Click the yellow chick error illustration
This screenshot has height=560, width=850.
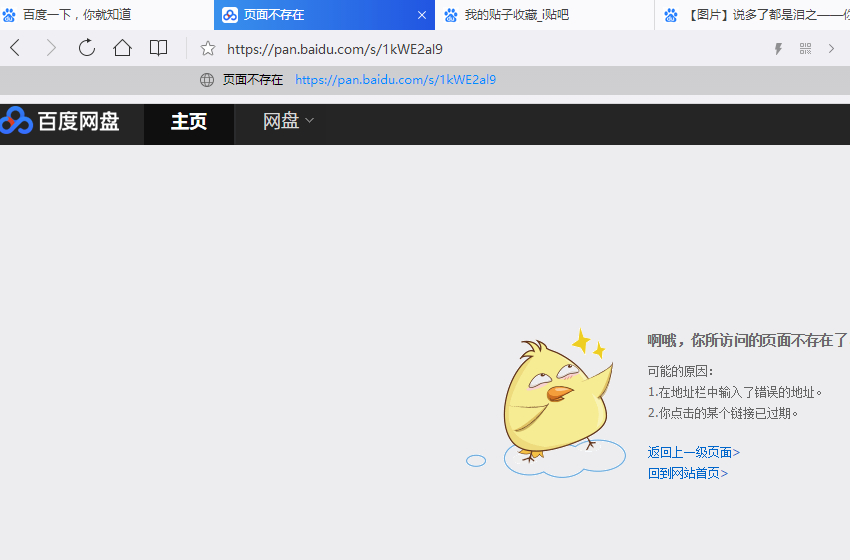coord(558,401)
